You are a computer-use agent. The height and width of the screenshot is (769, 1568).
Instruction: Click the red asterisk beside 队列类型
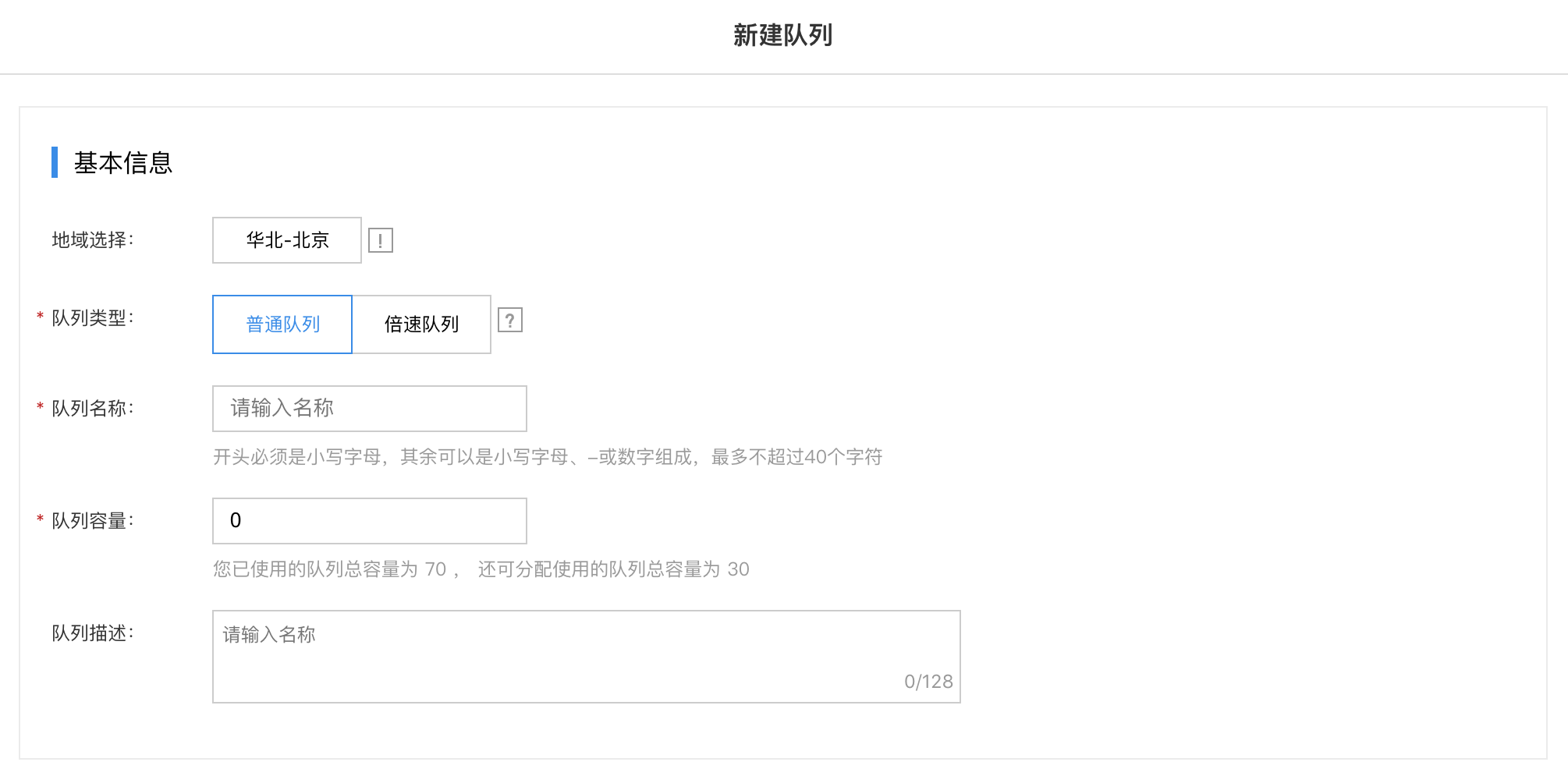[40, 317]
